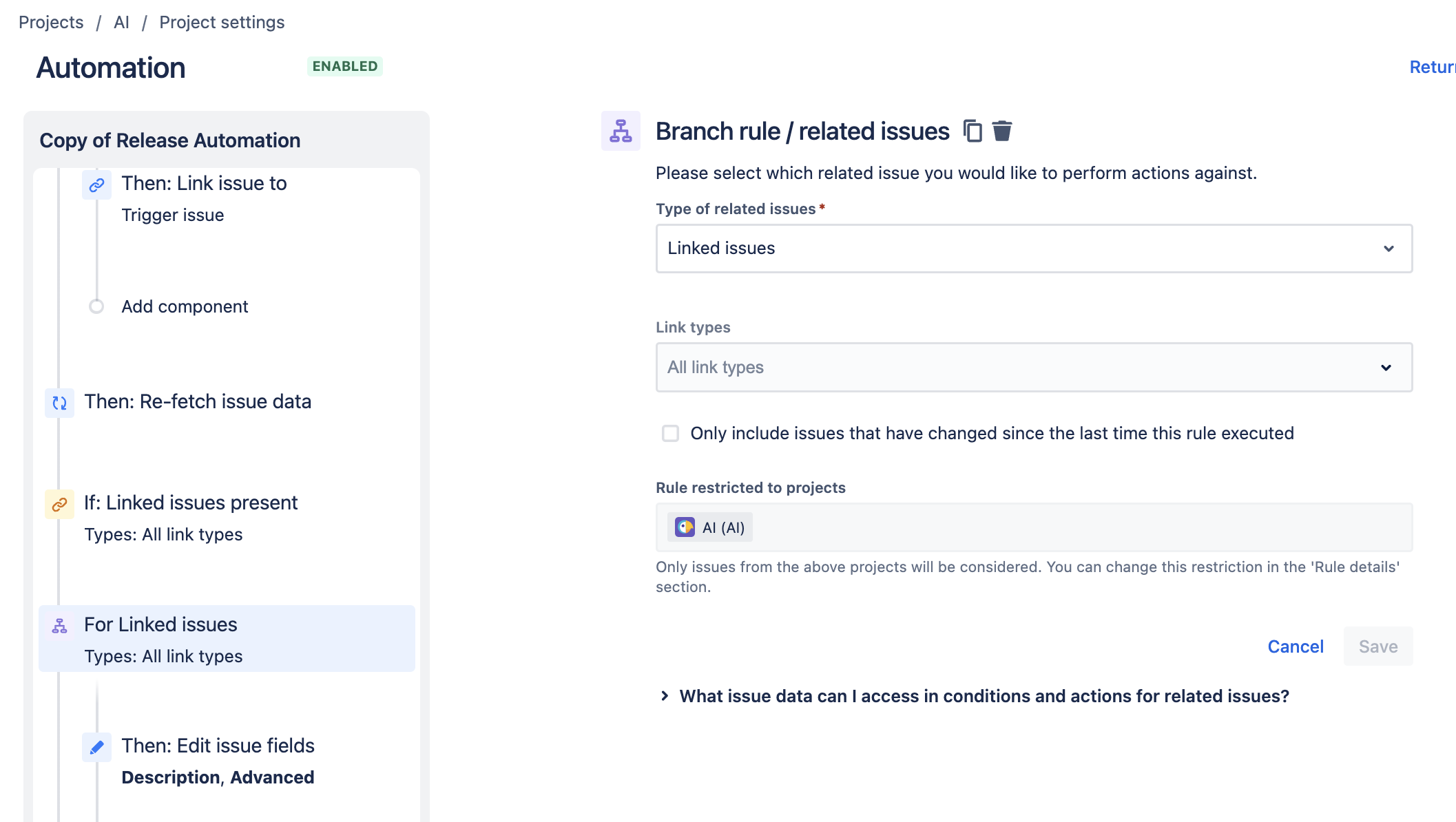Expand What issue data can I access section
The image size is (1456, 822).
click(984, 696)
